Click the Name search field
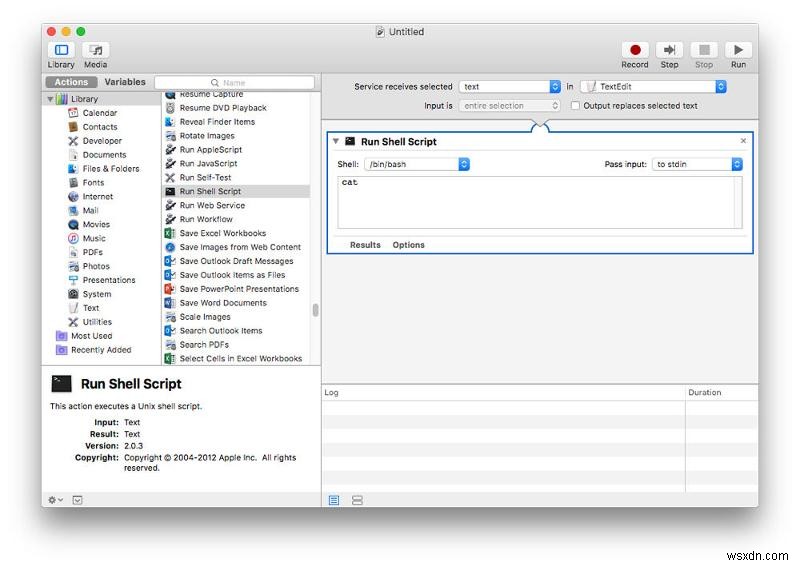The height and width of the screenshot is (566, 800). coord(234,83)
